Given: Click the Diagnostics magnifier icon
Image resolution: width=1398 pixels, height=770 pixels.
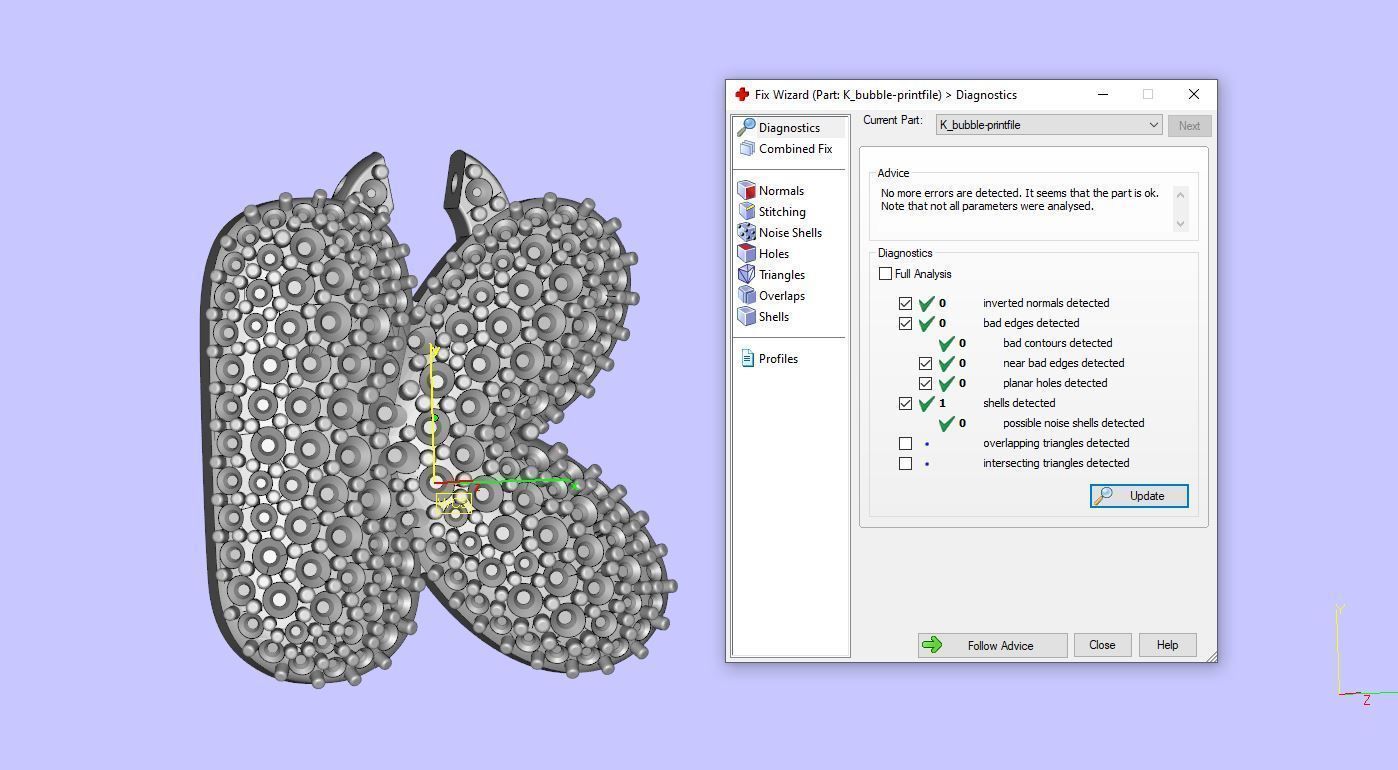Looking at the screenshot, I should click(746, 127).
